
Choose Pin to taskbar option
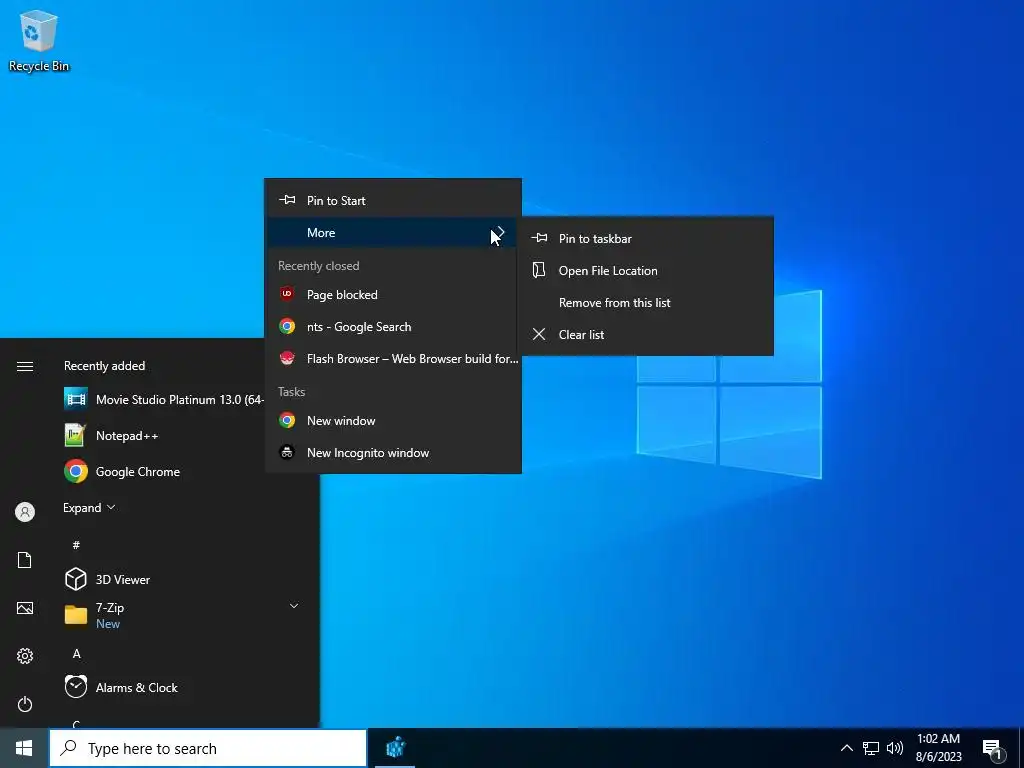(x=647, y=238)
